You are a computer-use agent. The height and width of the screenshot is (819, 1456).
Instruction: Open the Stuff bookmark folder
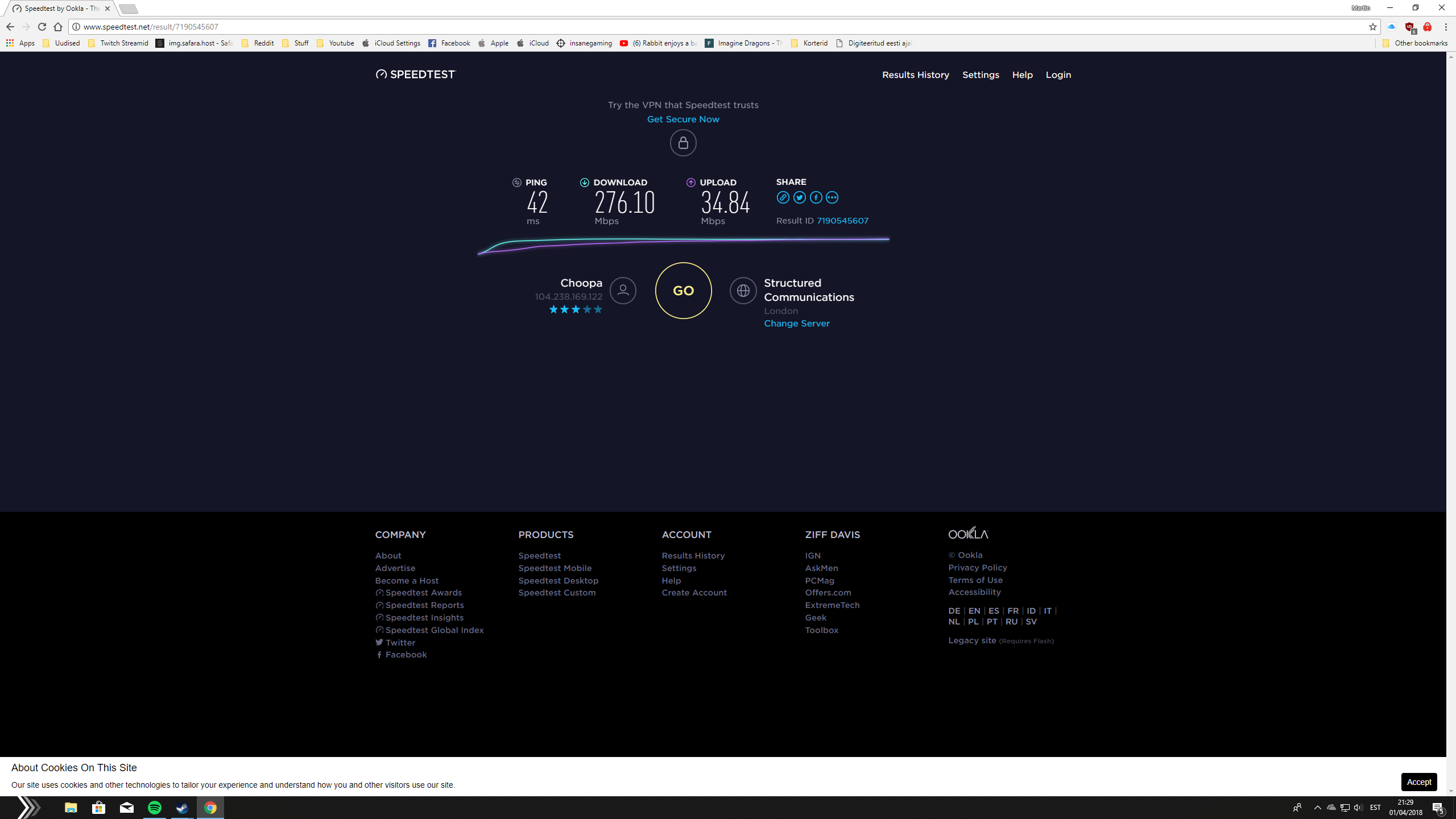click(296, 43)
